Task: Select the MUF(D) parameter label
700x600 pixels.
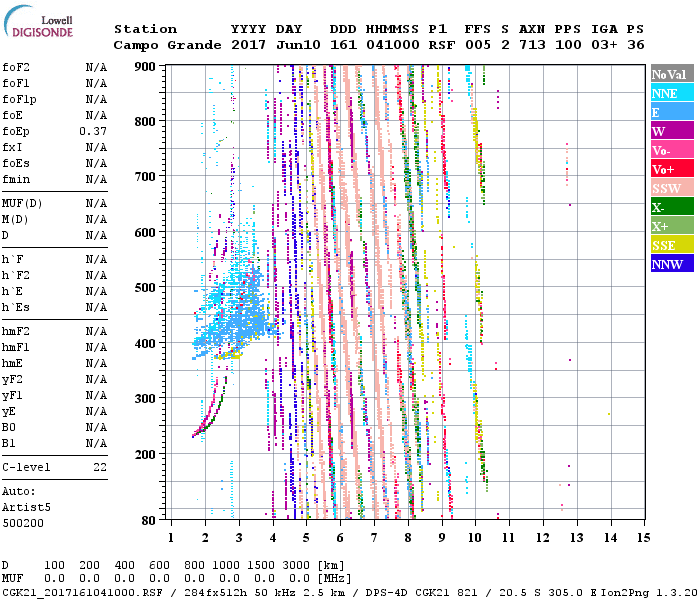Action: pos(22,204)
